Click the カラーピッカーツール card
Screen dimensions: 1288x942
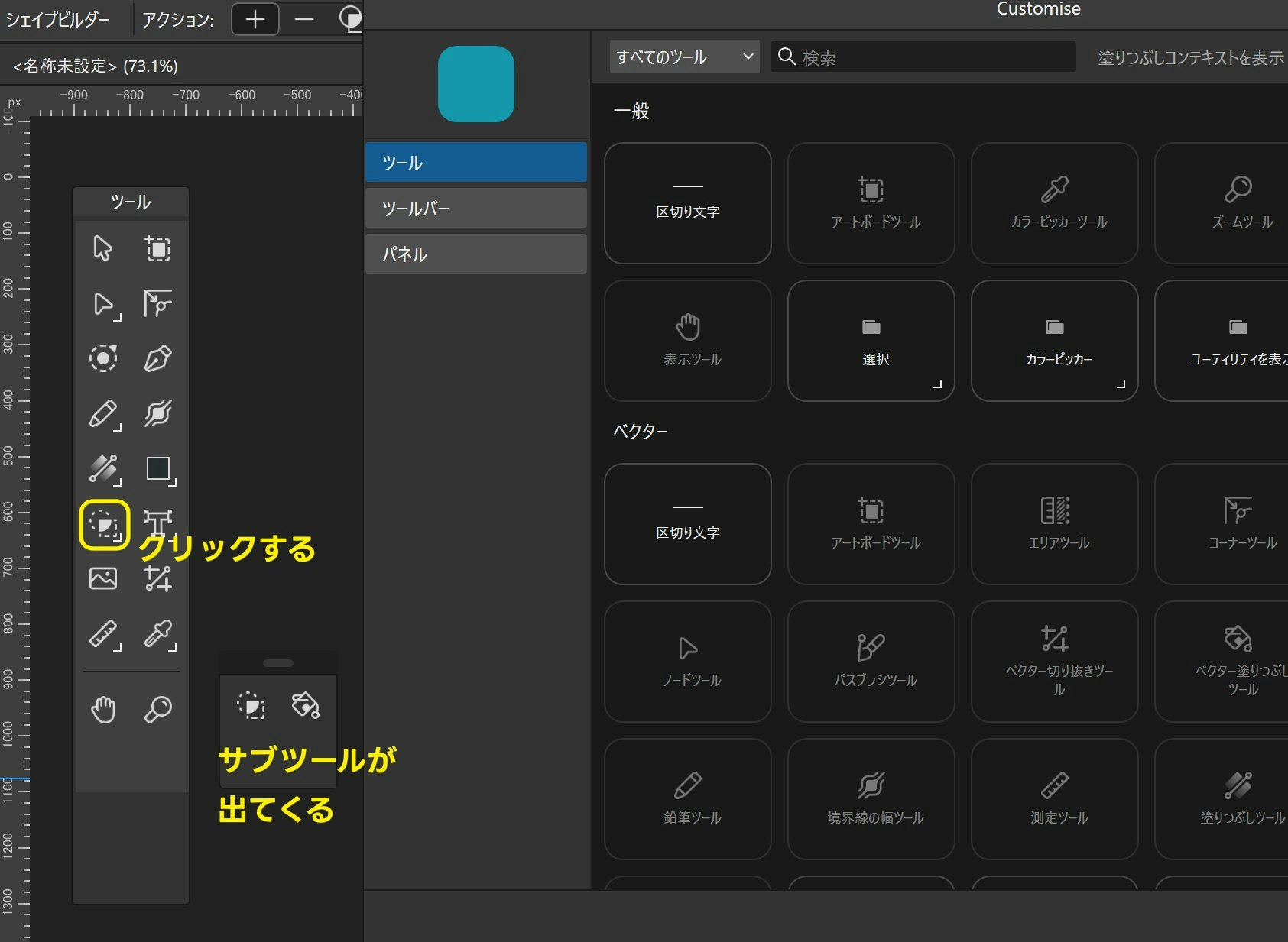1055,203
